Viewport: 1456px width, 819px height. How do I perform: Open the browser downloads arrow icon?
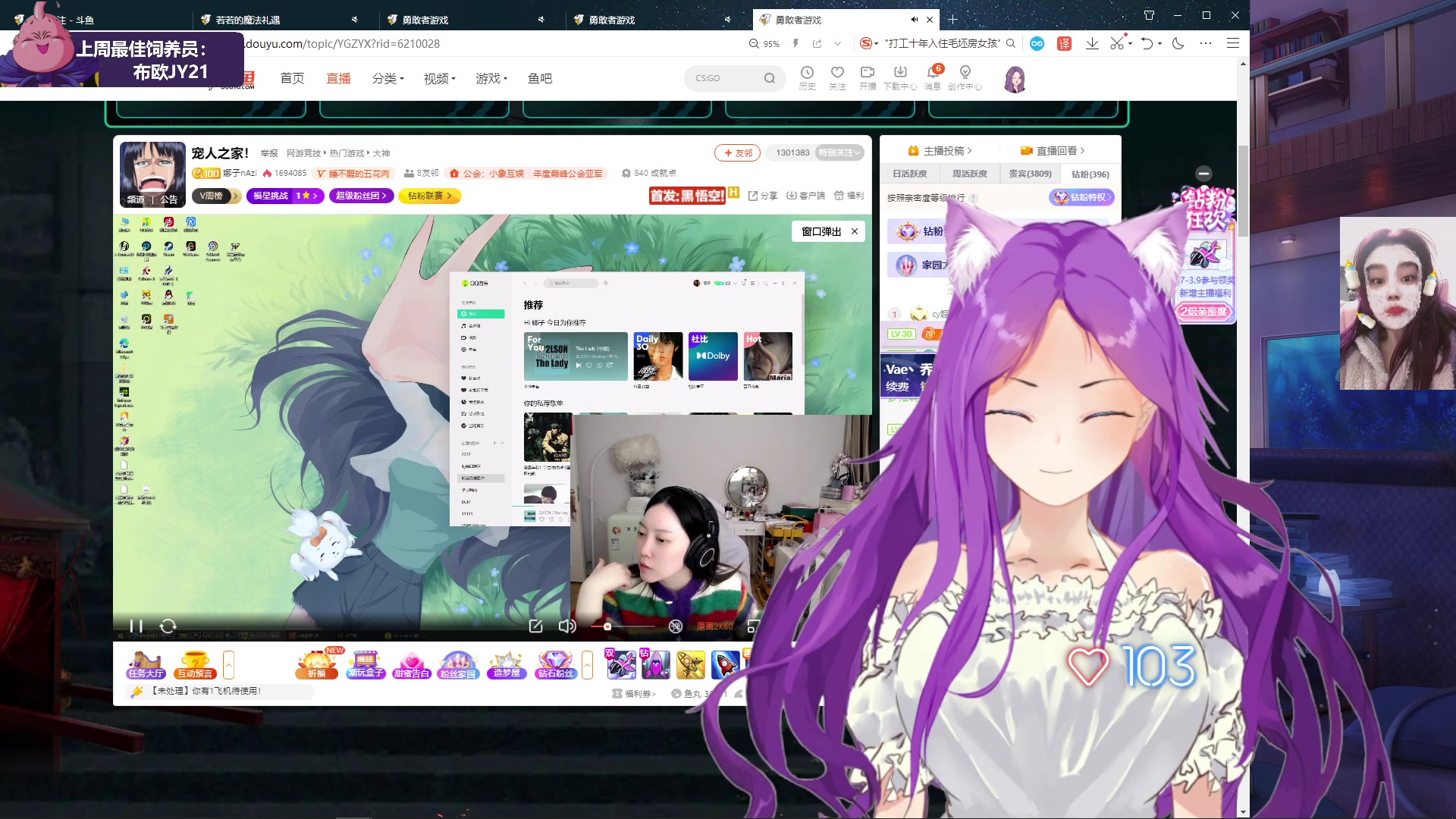click(1092, 43)
